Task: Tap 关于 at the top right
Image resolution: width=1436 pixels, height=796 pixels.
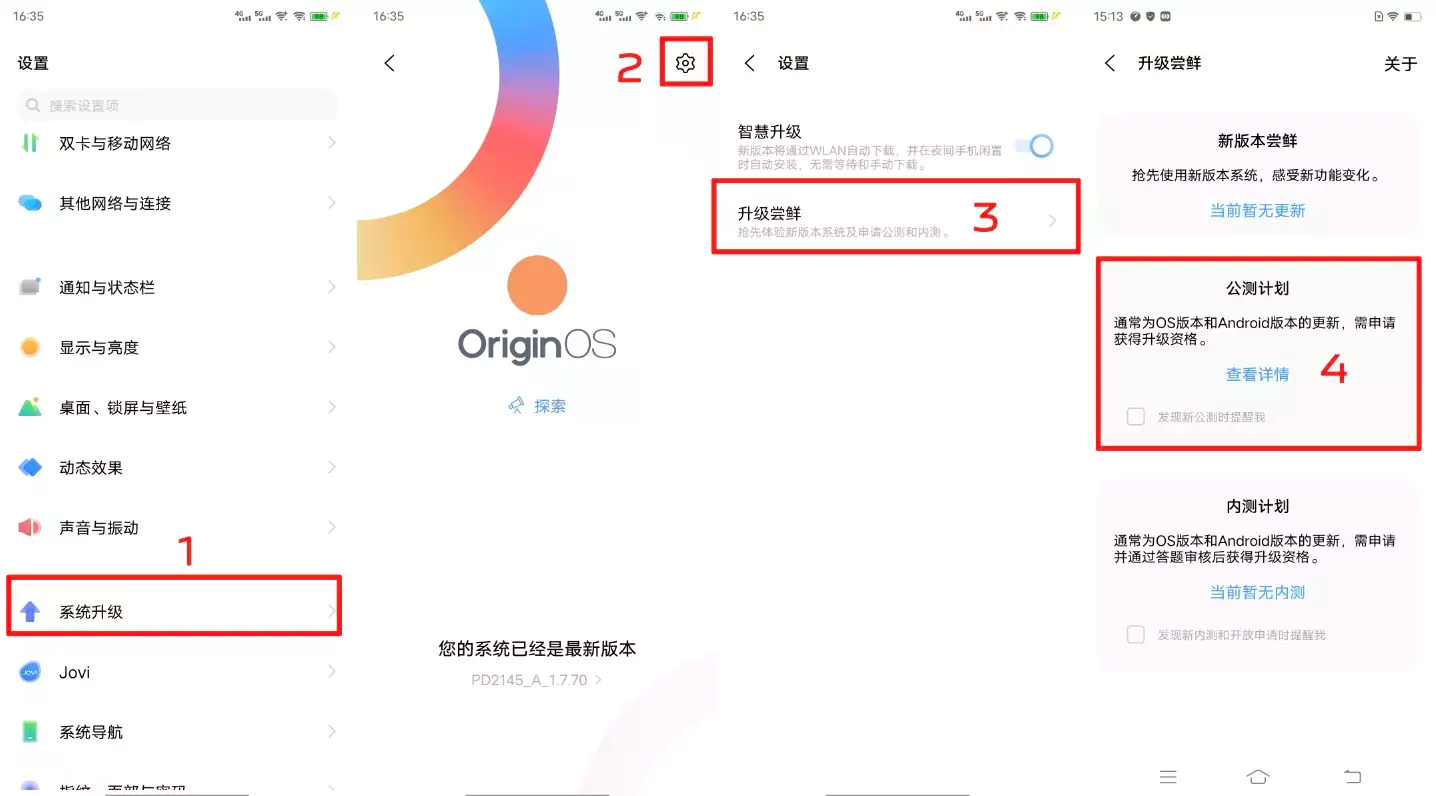Action: pos(1400,63)
